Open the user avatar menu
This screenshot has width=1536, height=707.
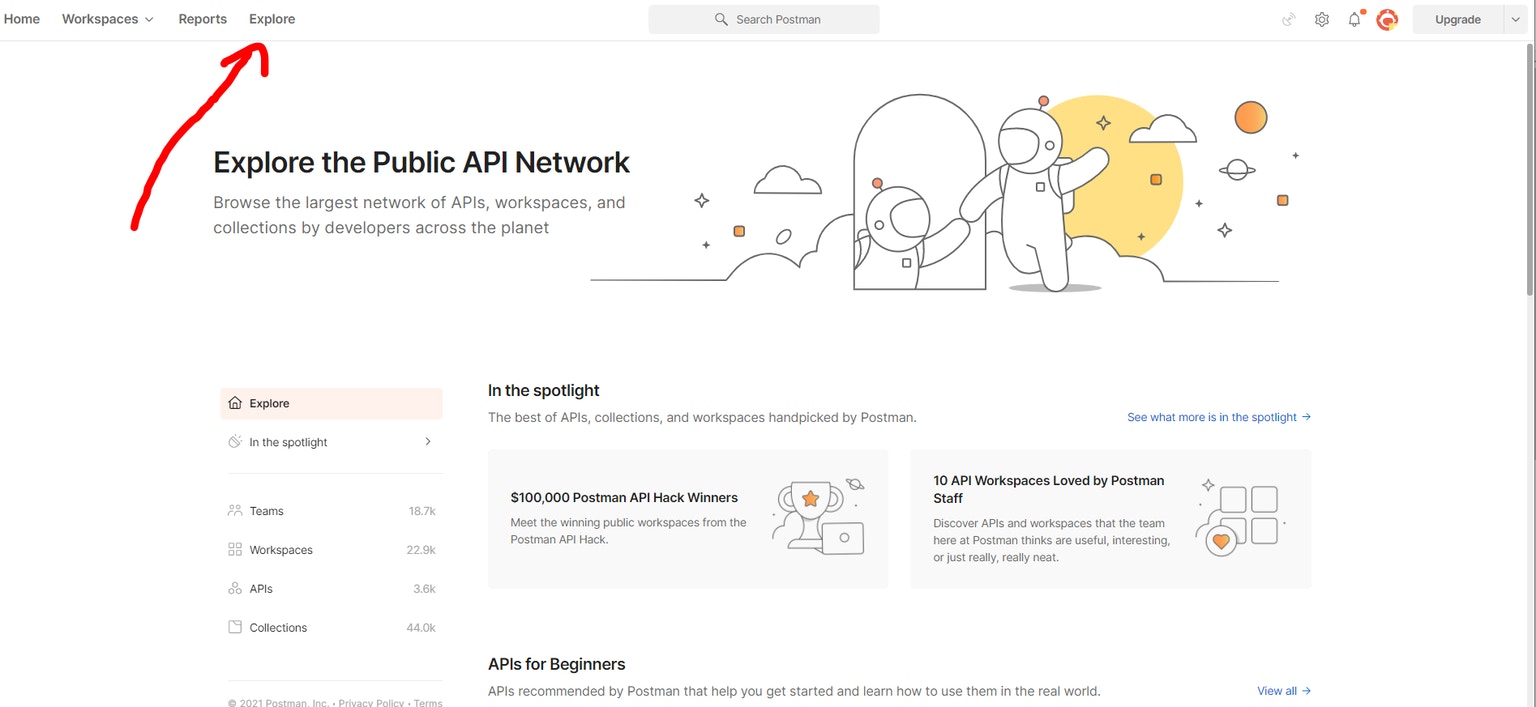pos(1387,19)
